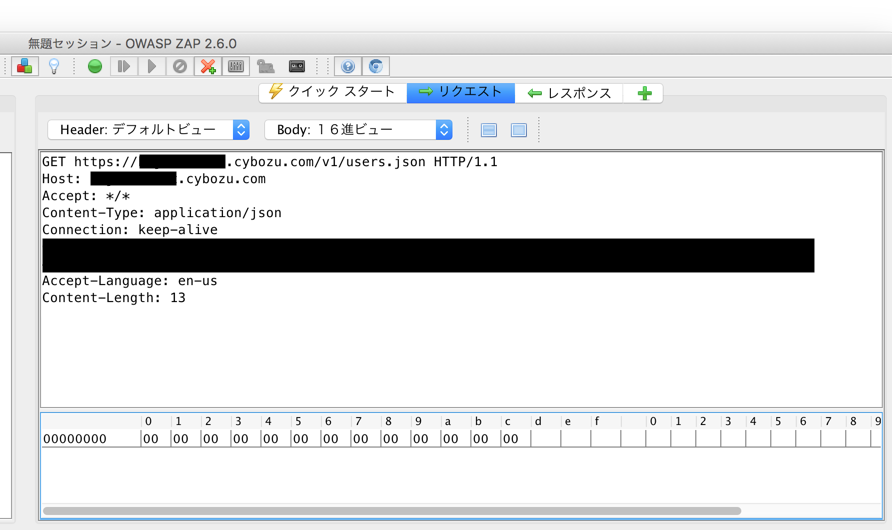This screenshot has height=530, width=892.
Task: Click the 00000000 offset row label
Action: (x=75, y=438)
